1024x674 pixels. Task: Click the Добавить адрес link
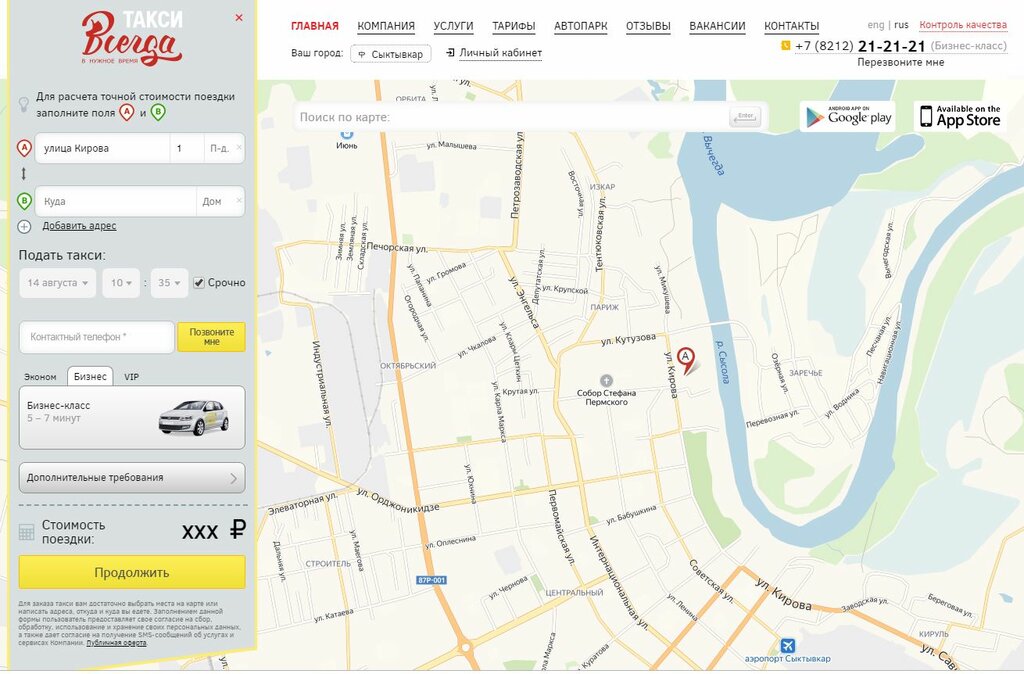click(x=79, y=226)
